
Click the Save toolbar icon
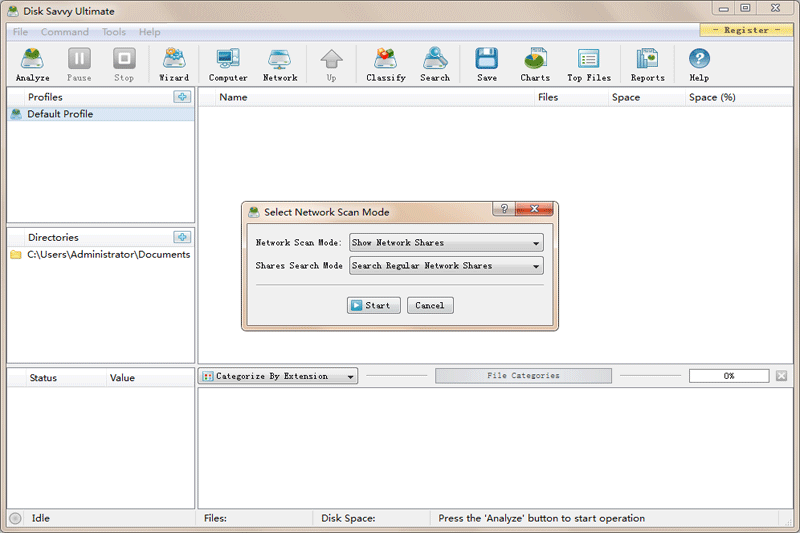coord(487,64)
